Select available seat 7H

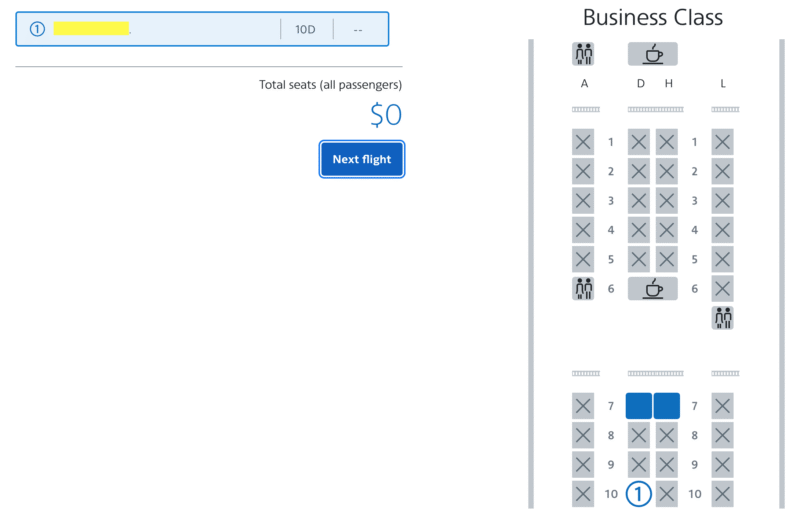pos(667,406)
